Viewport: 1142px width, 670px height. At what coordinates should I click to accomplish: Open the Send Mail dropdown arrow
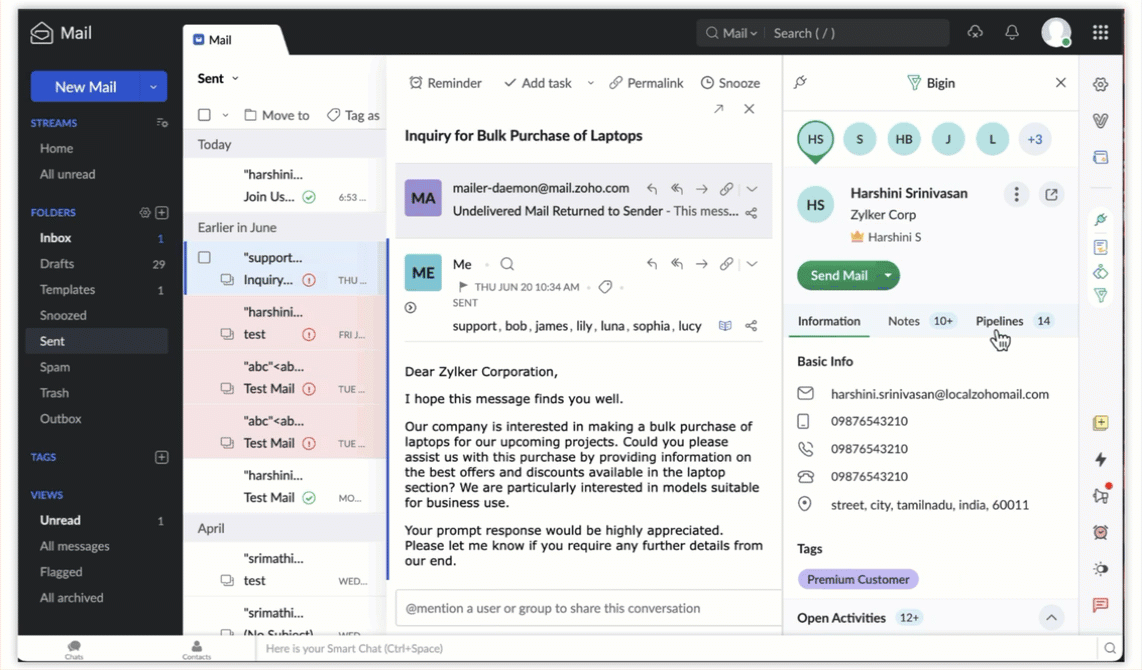coord(887,275)
